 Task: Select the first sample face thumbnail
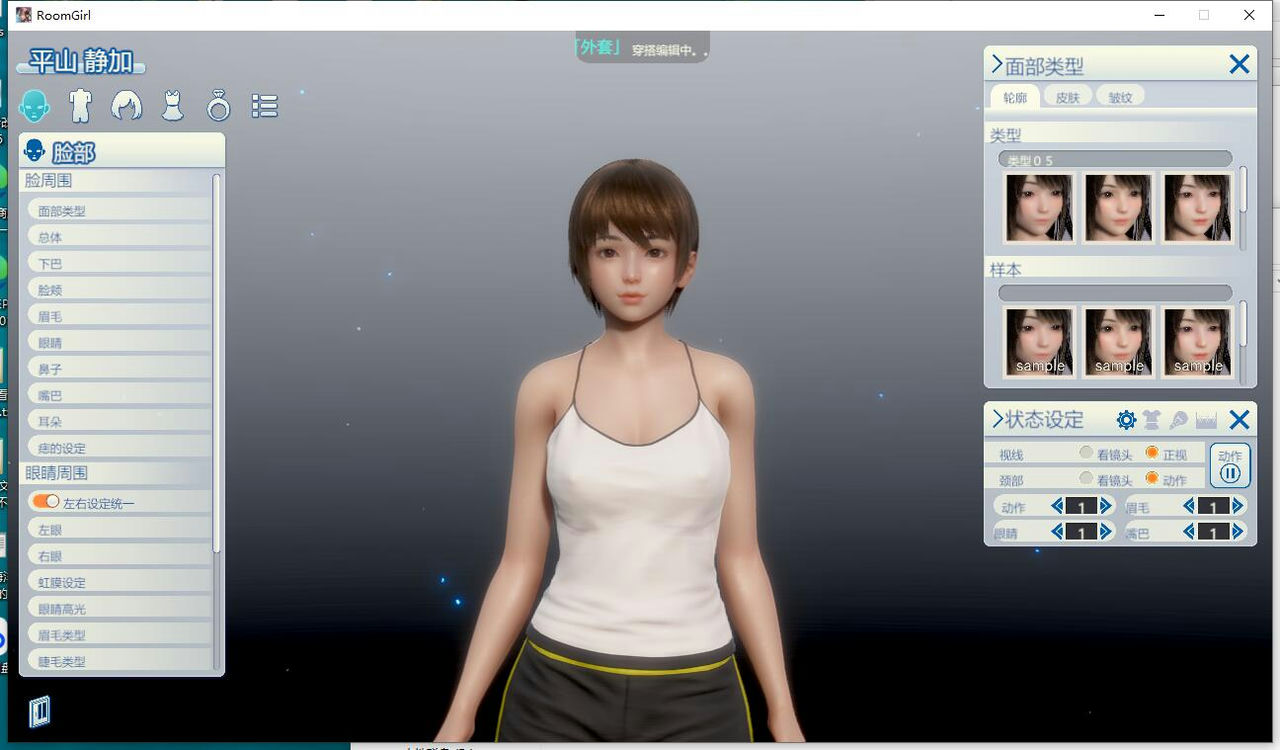(x=1040, y=341)
